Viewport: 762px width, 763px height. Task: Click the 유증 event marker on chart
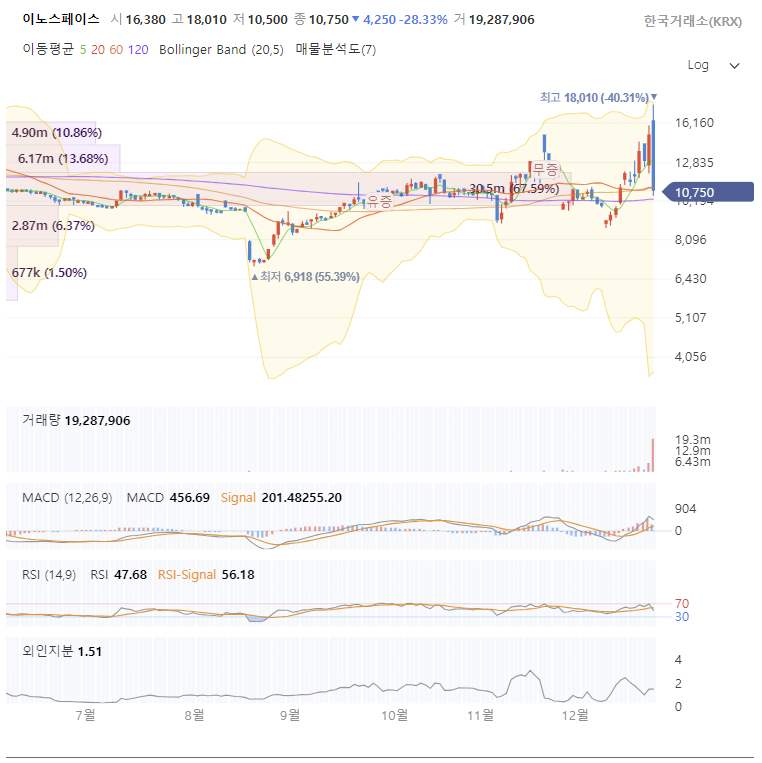coord(379,201)
